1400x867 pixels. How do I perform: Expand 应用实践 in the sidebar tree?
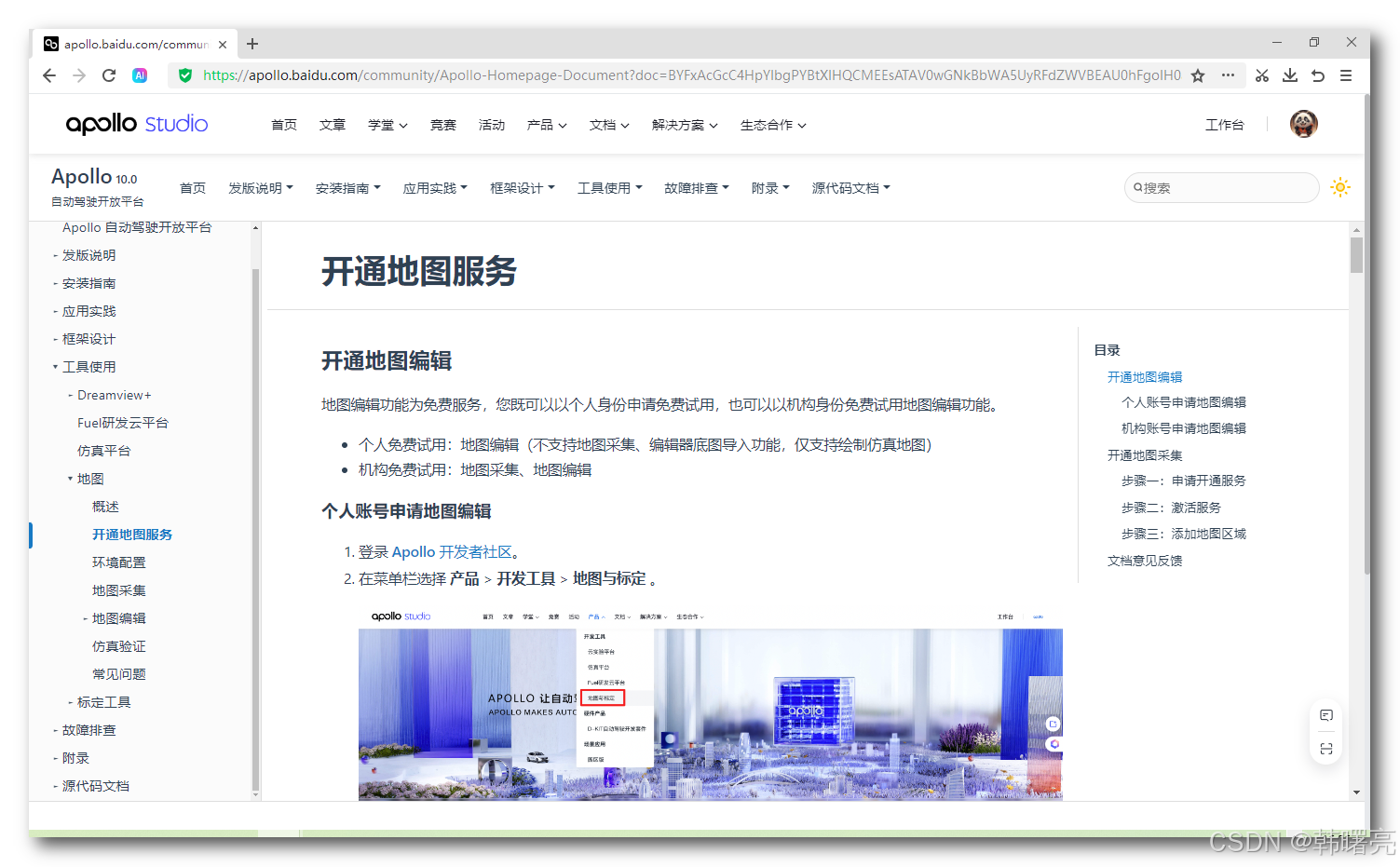[88, 311]
